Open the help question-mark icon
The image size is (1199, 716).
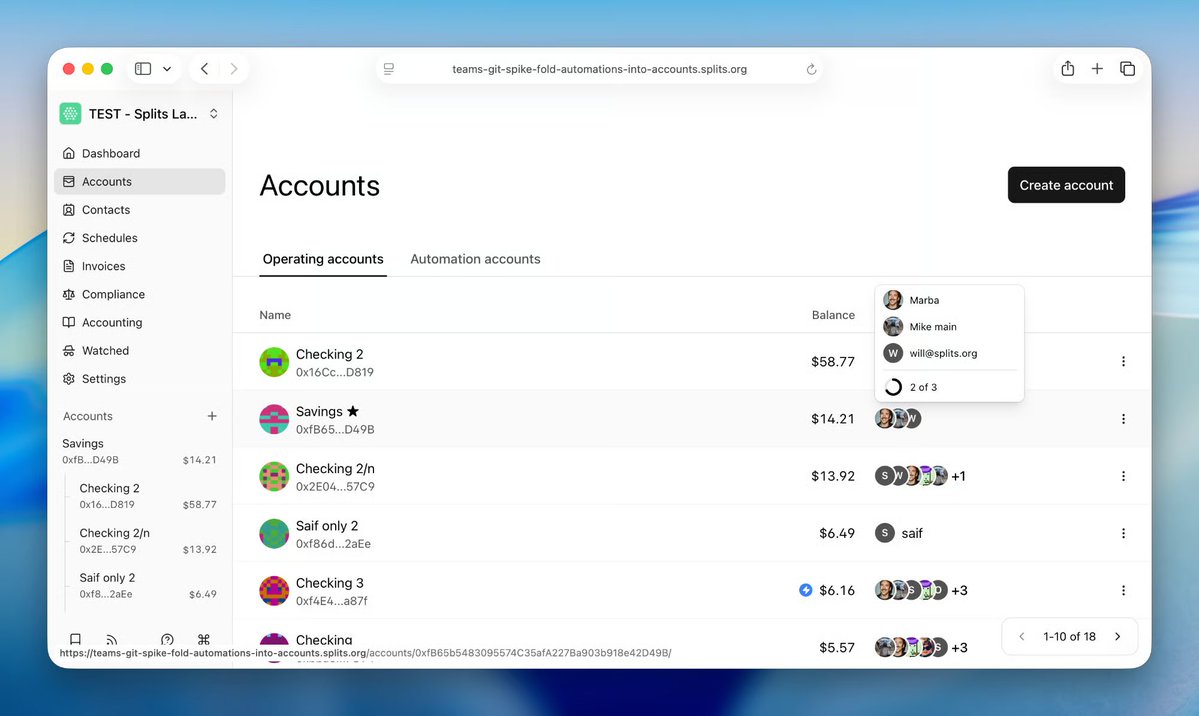[x=167, y=639]
